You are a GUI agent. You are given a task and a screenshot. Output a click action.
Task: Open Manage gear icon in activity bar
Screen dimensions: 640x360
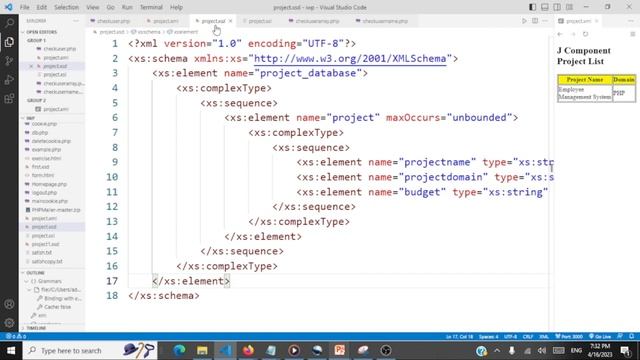pyautogui.click(x=9, y=323)
